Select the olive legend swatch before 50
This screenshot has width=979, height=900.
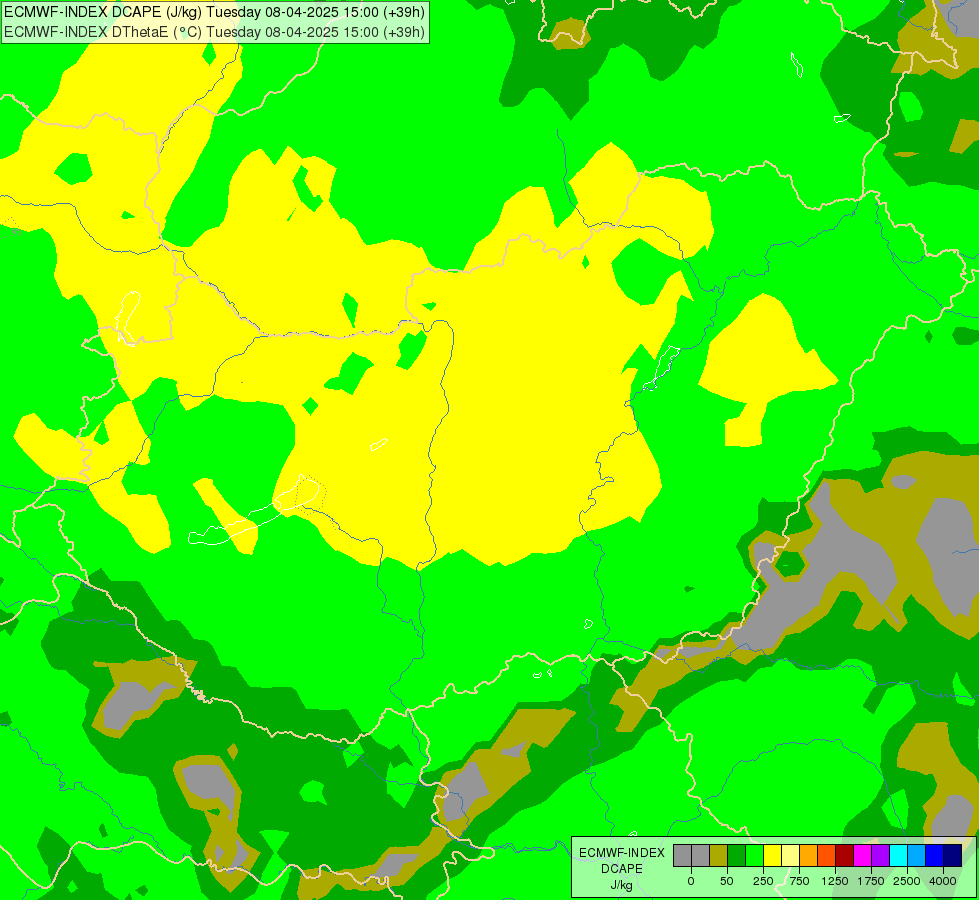click(719, 856)
